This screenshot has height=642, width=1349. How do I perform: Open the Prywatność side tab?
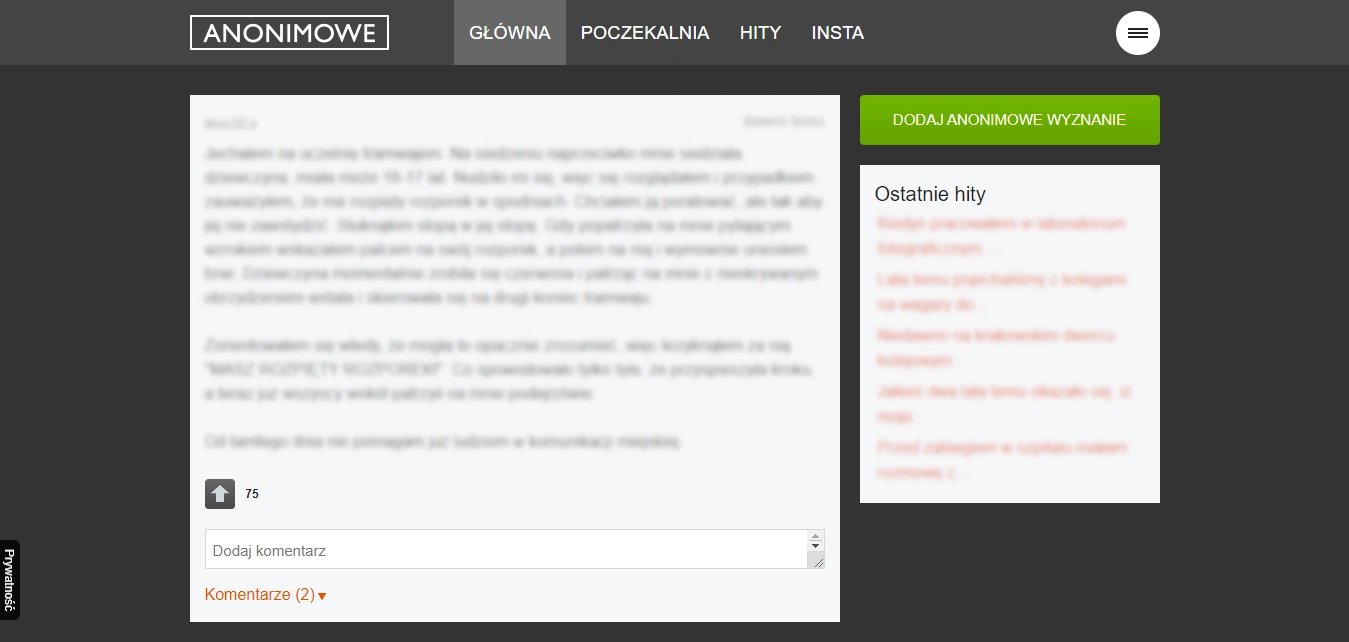pos(9,580)
